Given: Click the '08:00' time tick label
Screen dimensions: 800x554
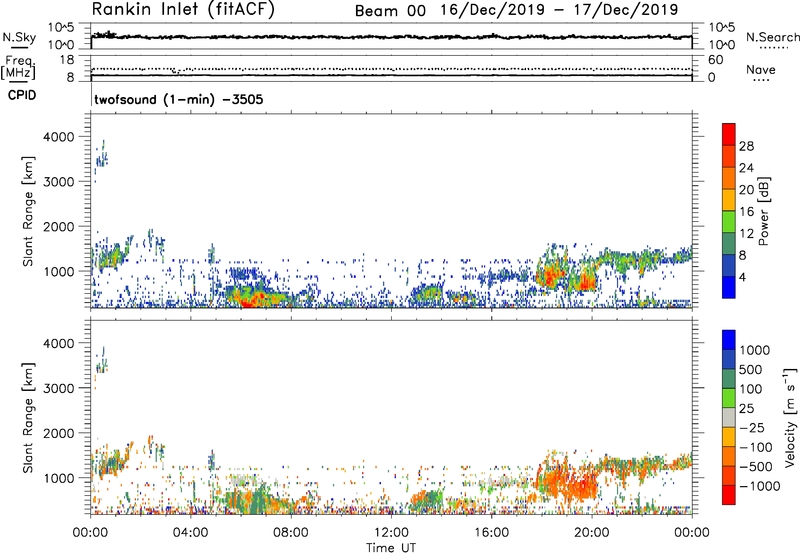Looking at the screenshot, I should 291,533.
